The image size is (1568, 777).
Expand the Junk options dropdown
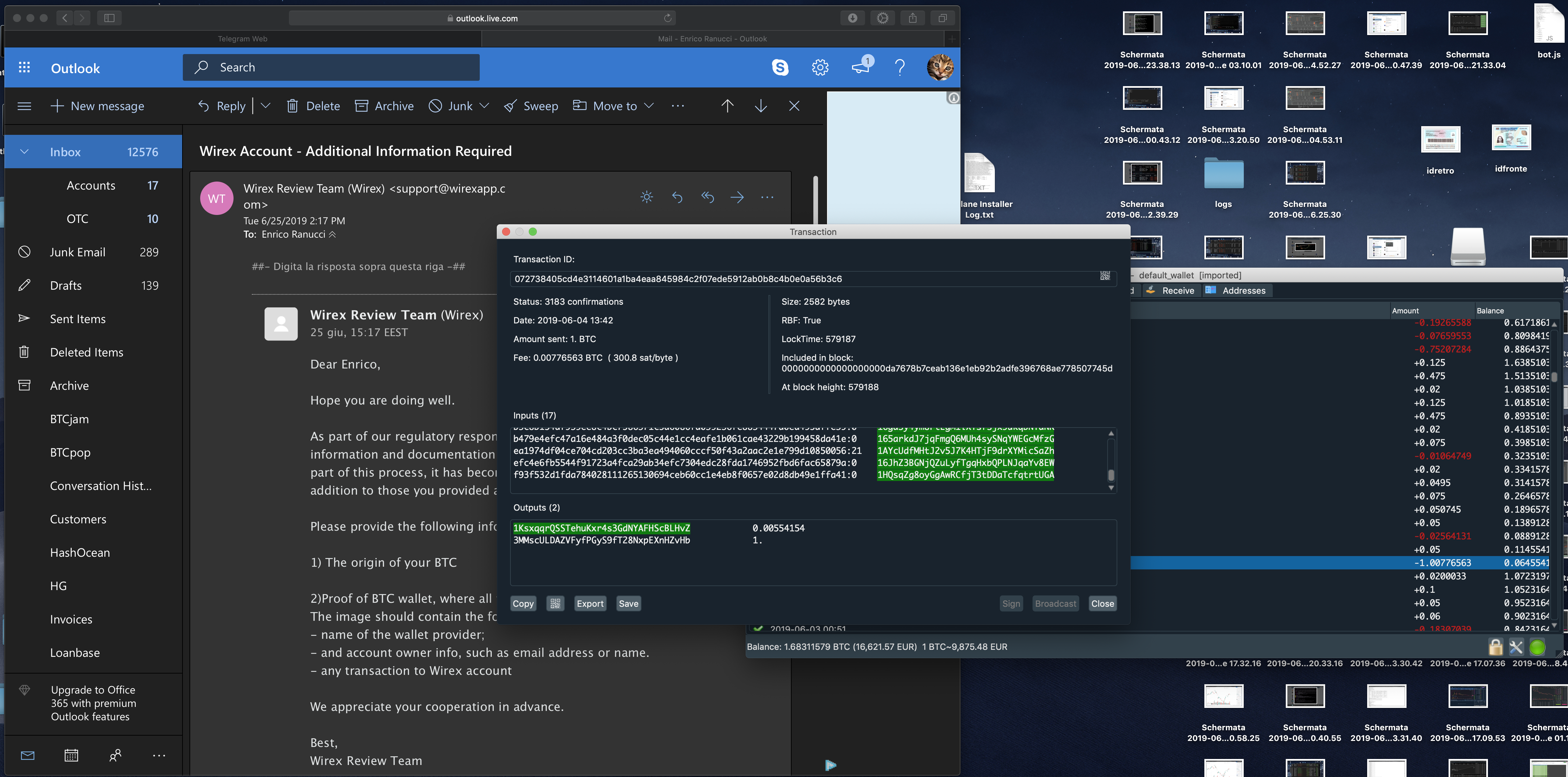(484, 106)
